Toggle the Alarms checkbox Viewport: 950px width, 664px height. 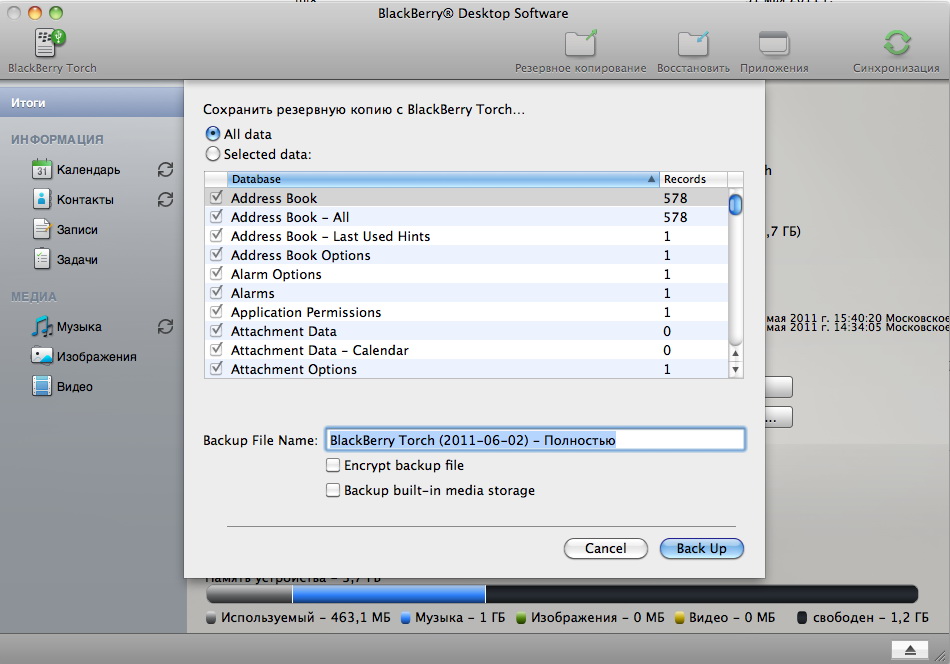[x=216, y=293]
